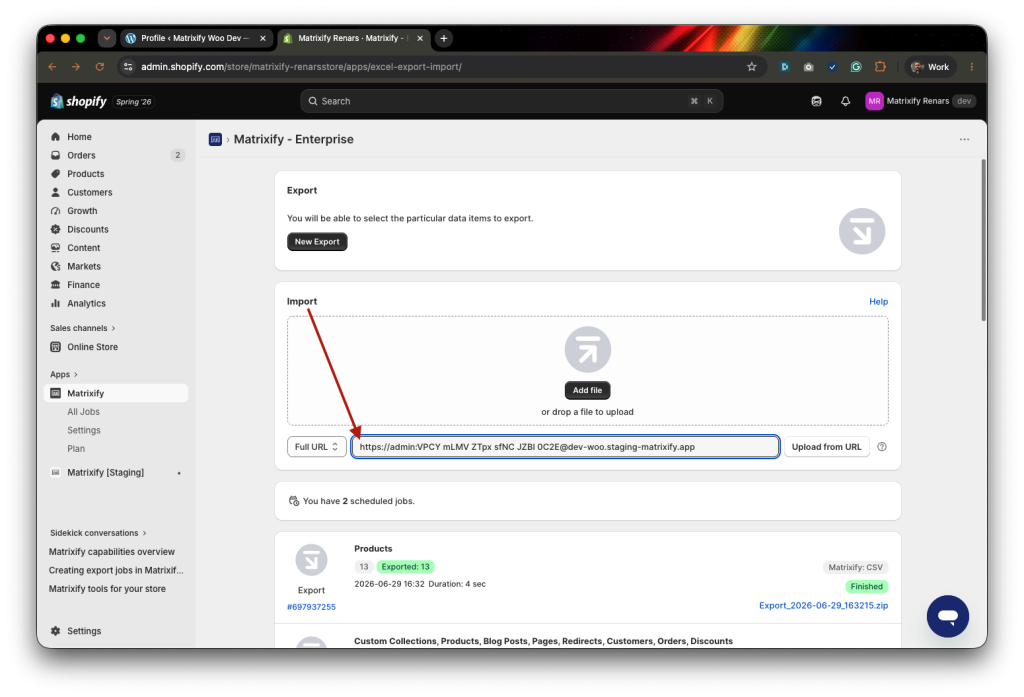This screenshot has height=697, width=1024.
Task: Download Export_2026-06-29_163215.zip
Action: [x=823, y=606]
